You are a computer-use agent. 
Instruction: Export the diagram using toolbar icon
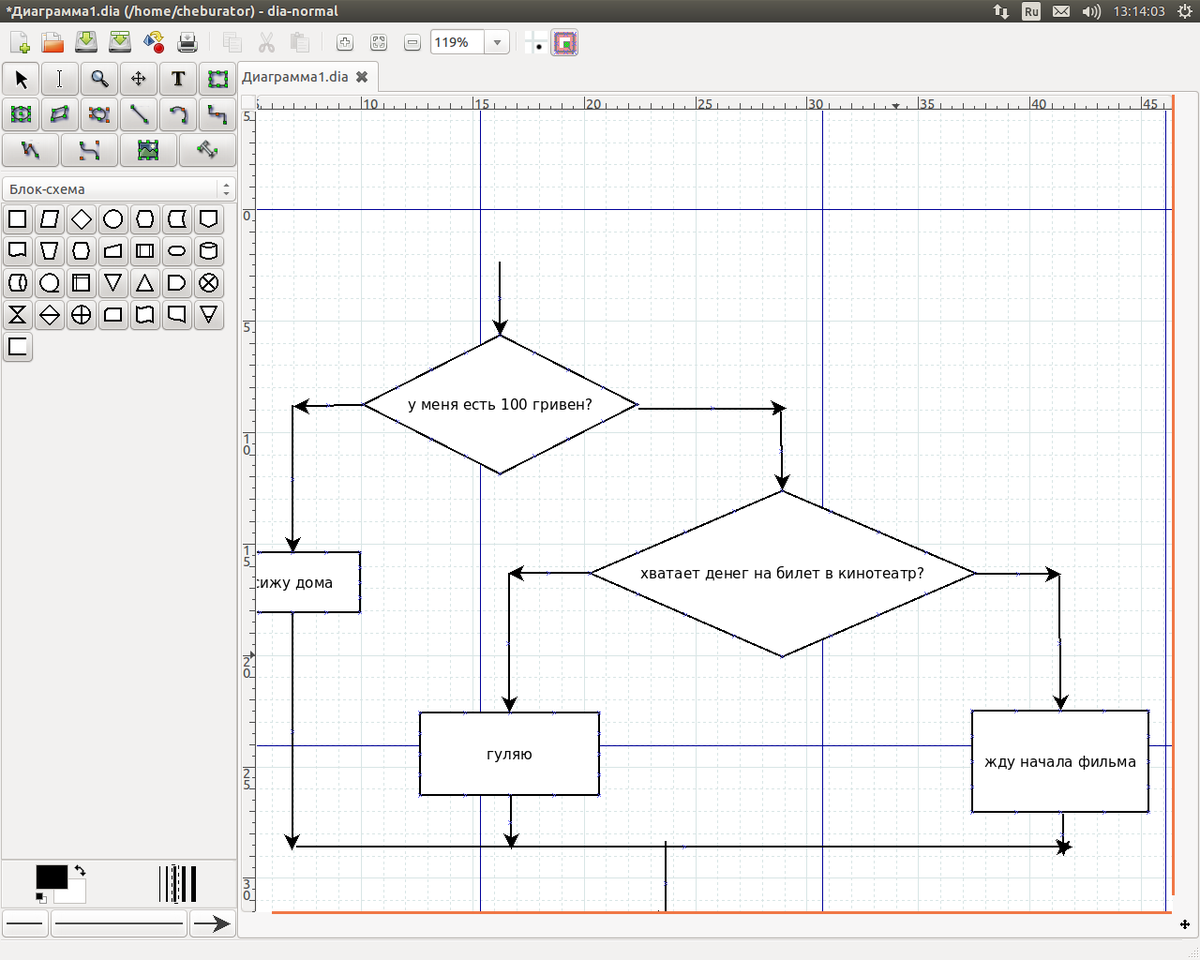[154, 42]
